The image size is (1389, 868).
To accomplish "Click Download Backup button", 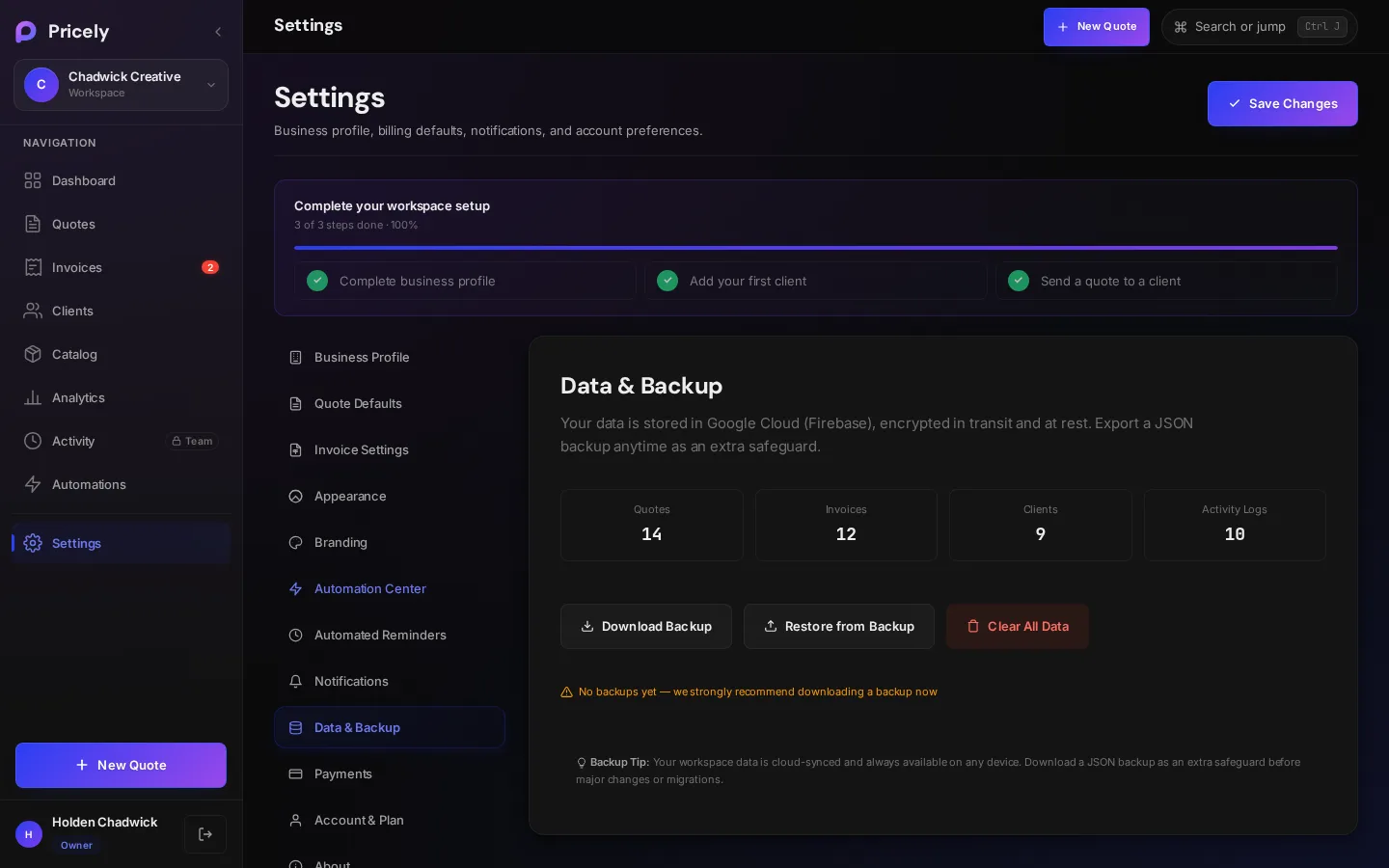I will 646,626.
